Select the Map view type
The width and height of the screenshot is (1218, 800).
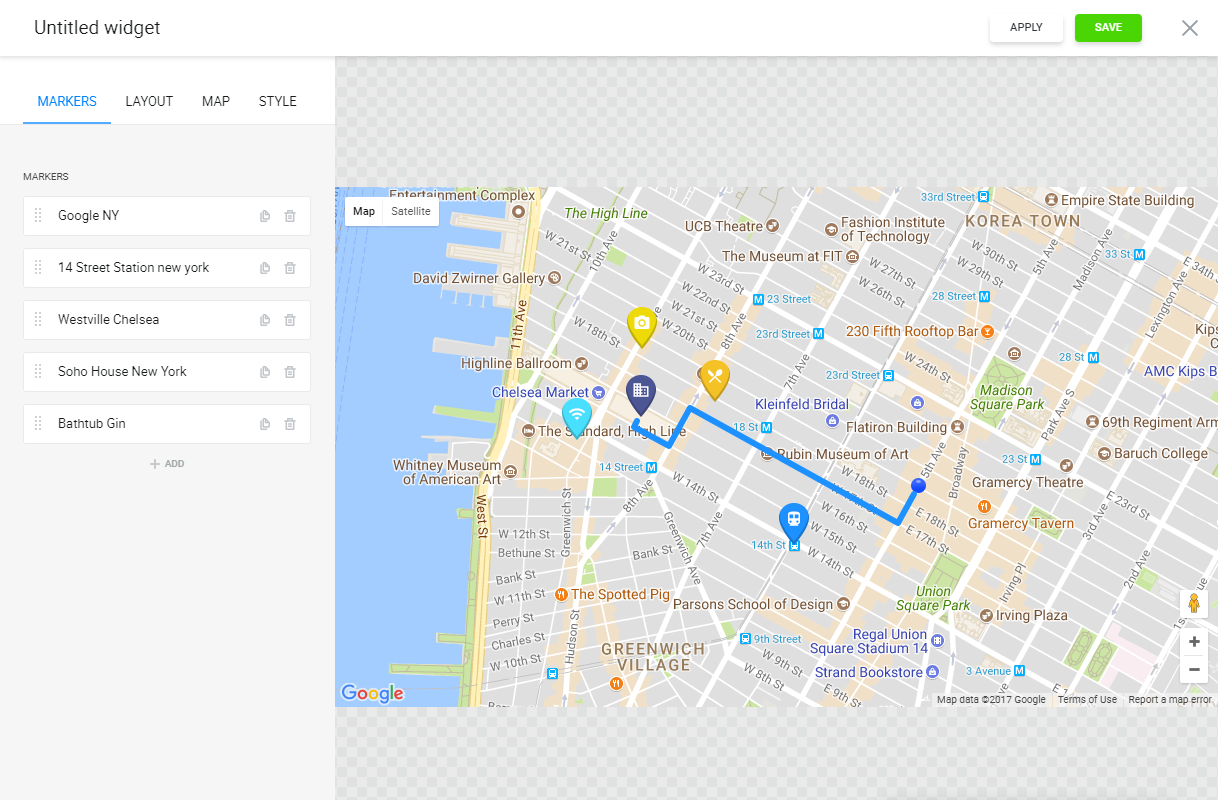click(364, 212)
